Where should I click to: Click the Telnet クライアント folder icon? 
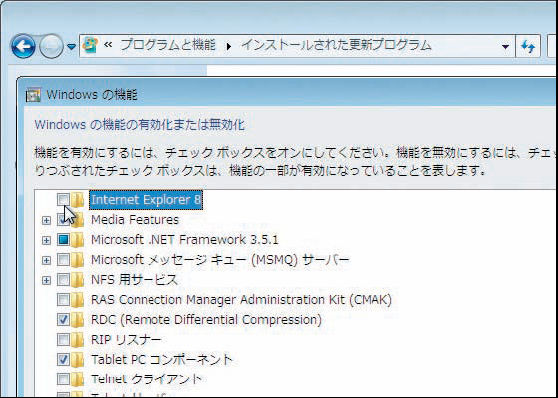tap(77, 379)
